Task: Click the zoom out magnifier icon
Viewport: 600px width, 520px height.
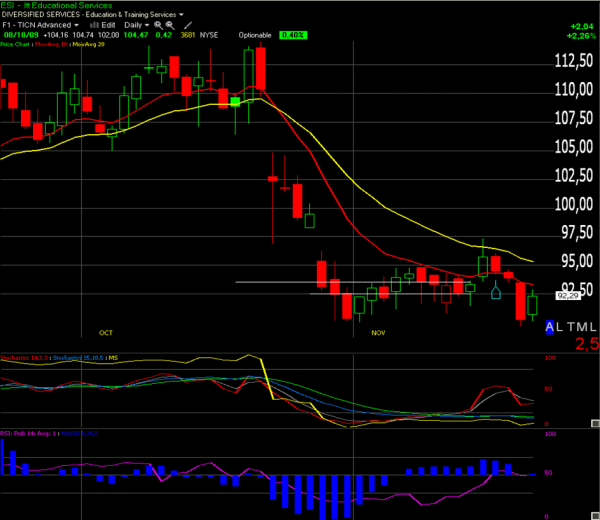Action: 170,26
